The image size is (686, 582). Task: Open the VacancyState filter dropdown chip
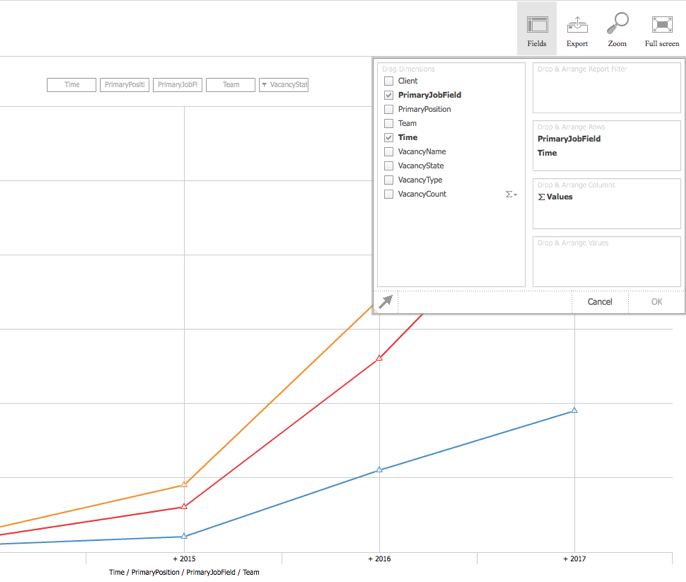pos(283,85)
